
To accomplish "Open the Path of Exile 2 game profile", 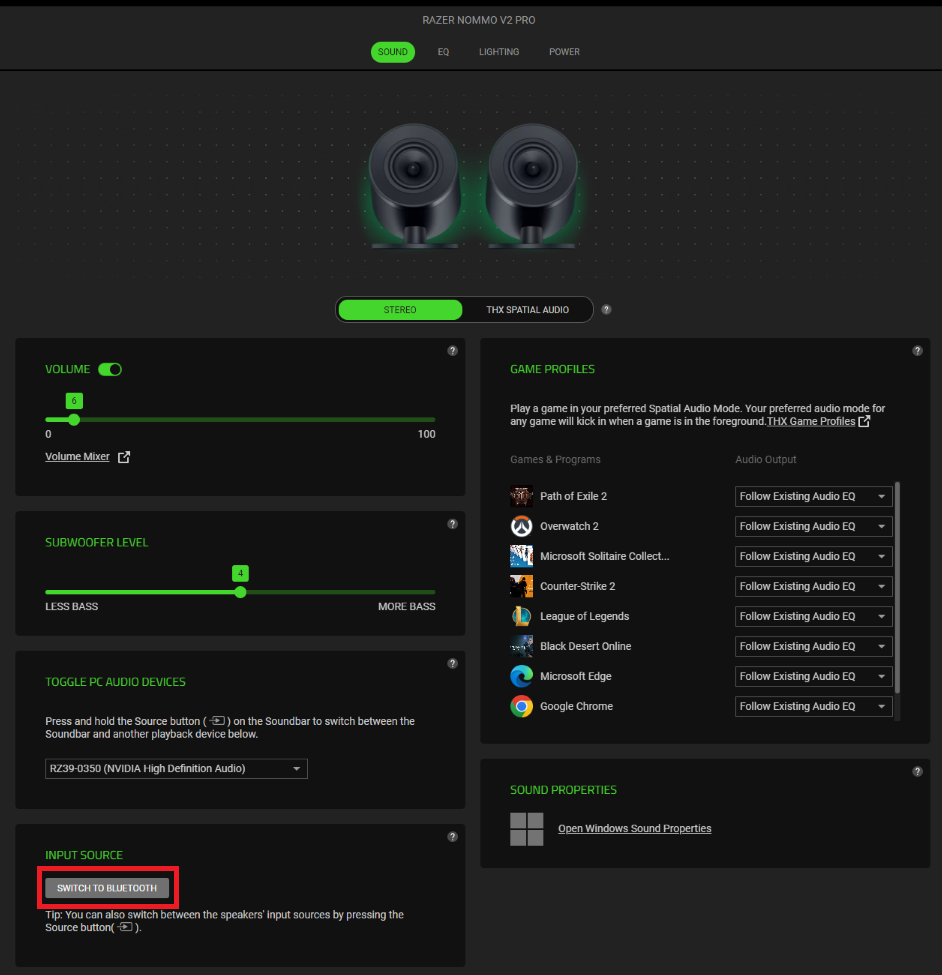I will [521, 496].
